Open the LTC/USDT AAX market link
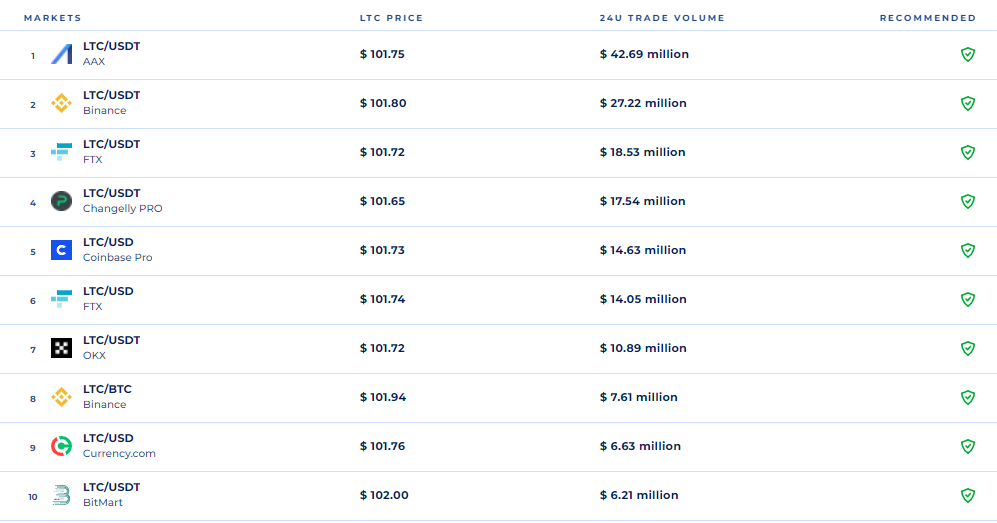Screen dimensions: 997x523 point(111,47)
